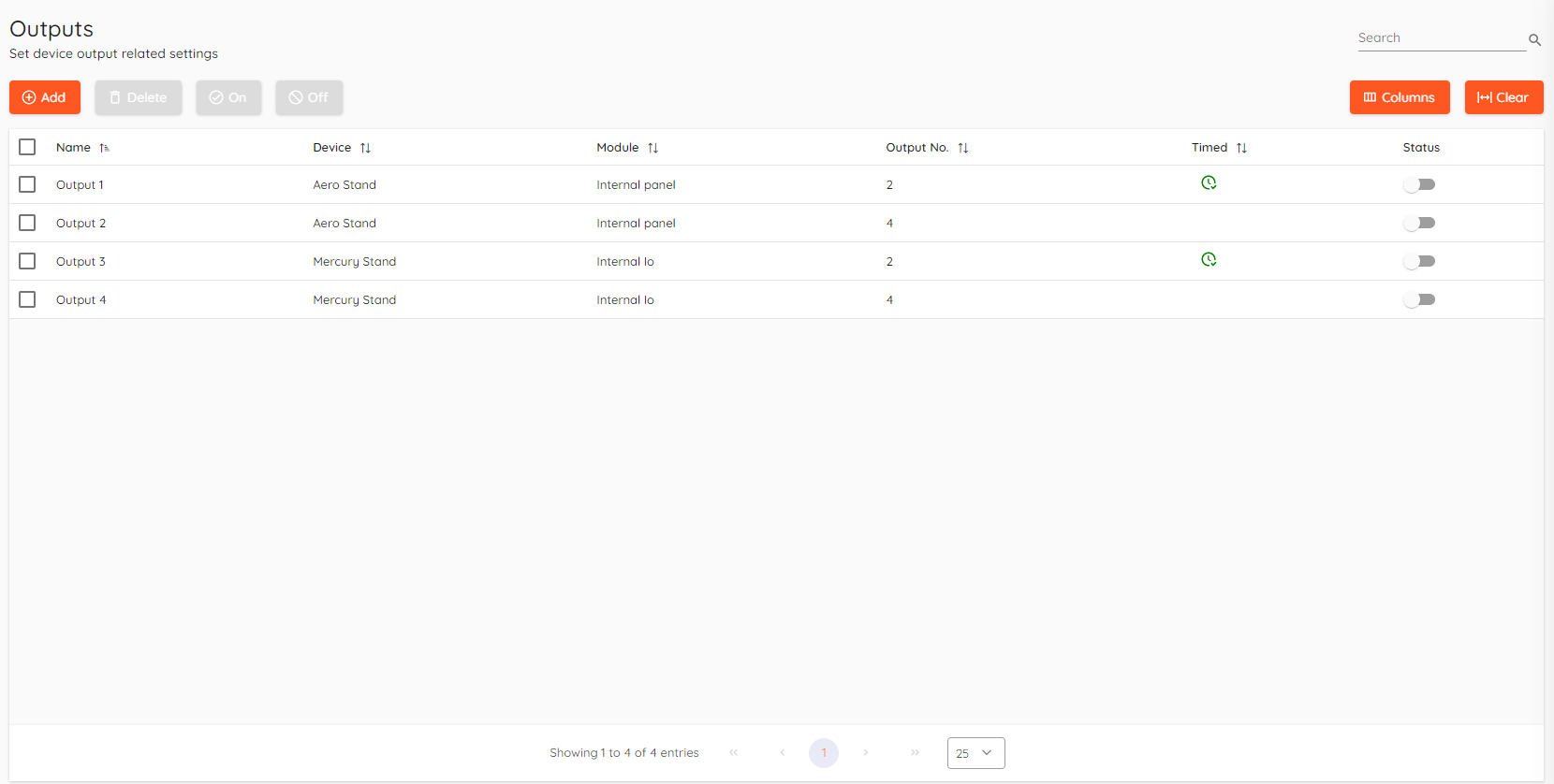Viewport: 1554px width, 784px height.
Task: Click the Output No. column header label
Action: point(917,148)
